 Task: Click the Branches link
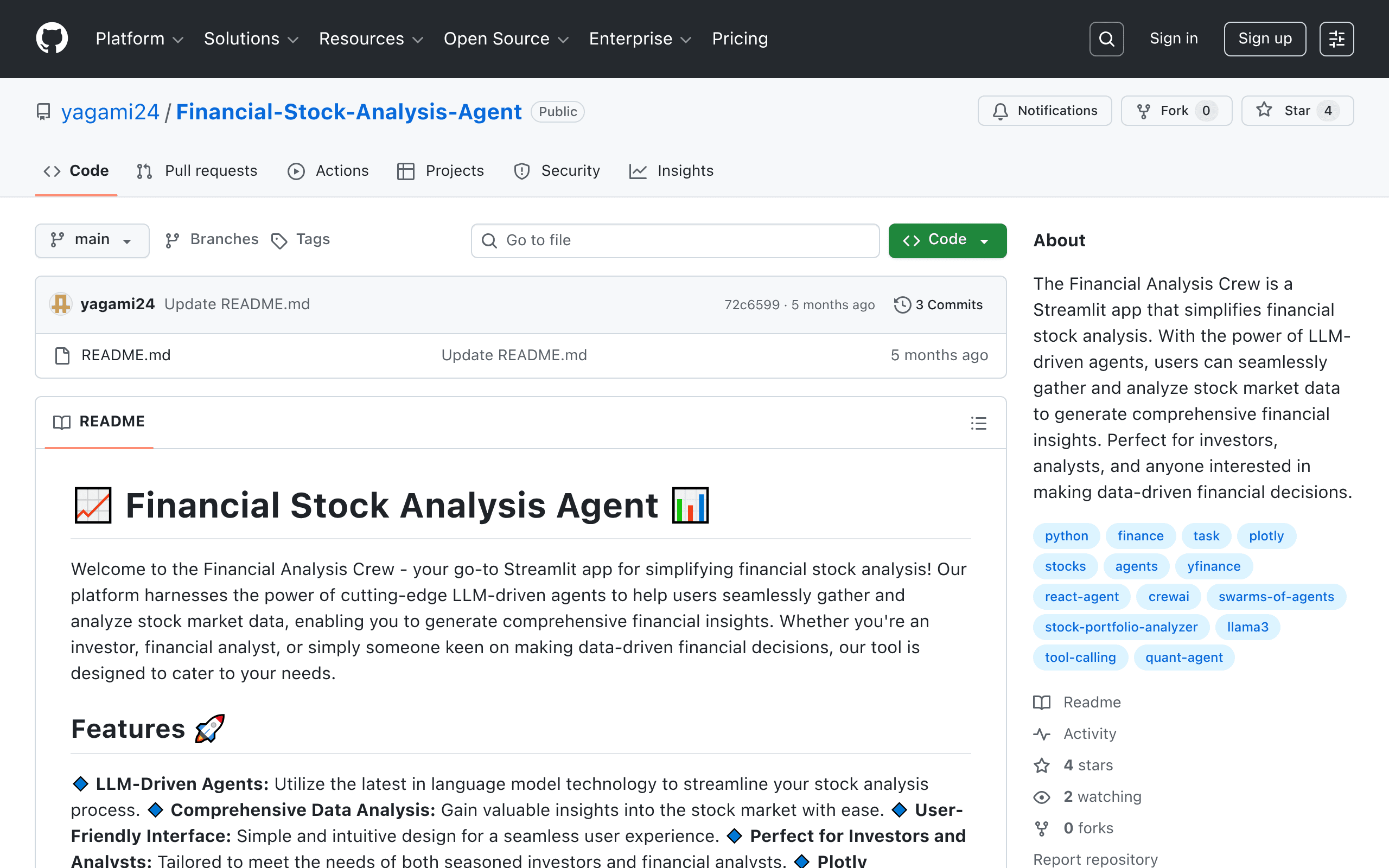tap(211, 239)
